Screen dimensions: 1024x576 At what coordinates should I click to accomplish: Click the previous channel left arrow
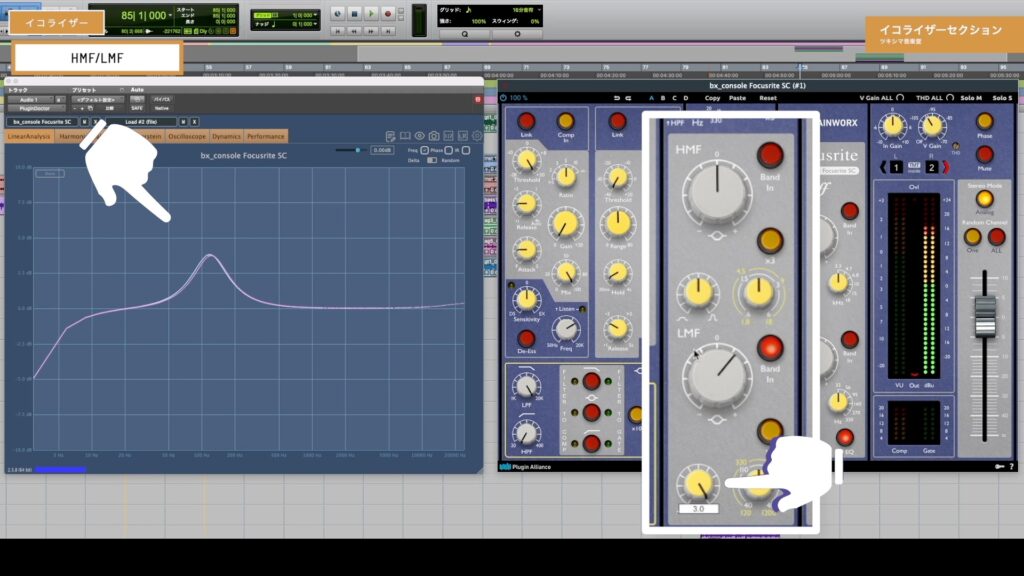click(883, 167)
